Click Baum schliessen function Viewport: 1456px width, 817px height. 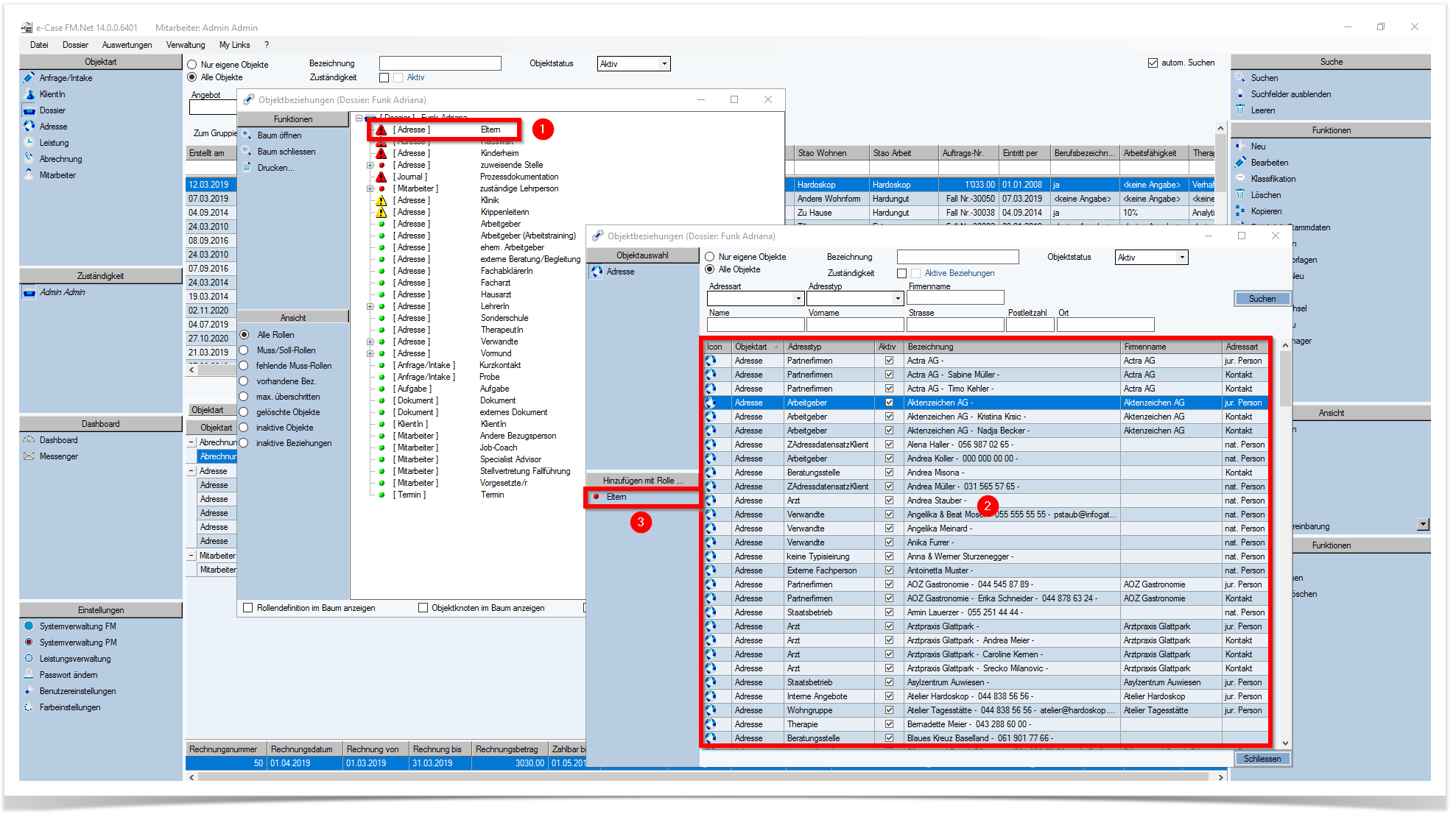286,152
